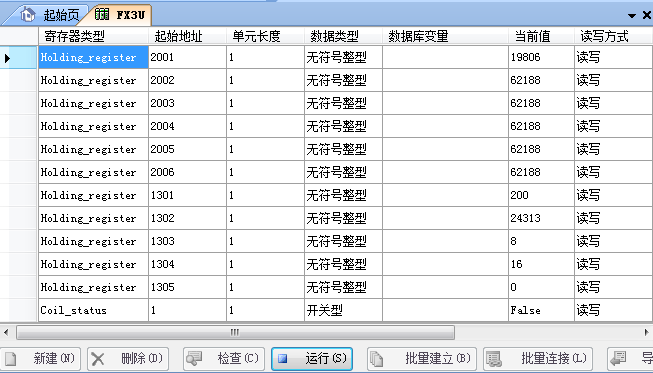Click the 新建(N) new document icon
The width and height of the screenshot is (653, 373).
pyautogui.click(x=10, y=359)
